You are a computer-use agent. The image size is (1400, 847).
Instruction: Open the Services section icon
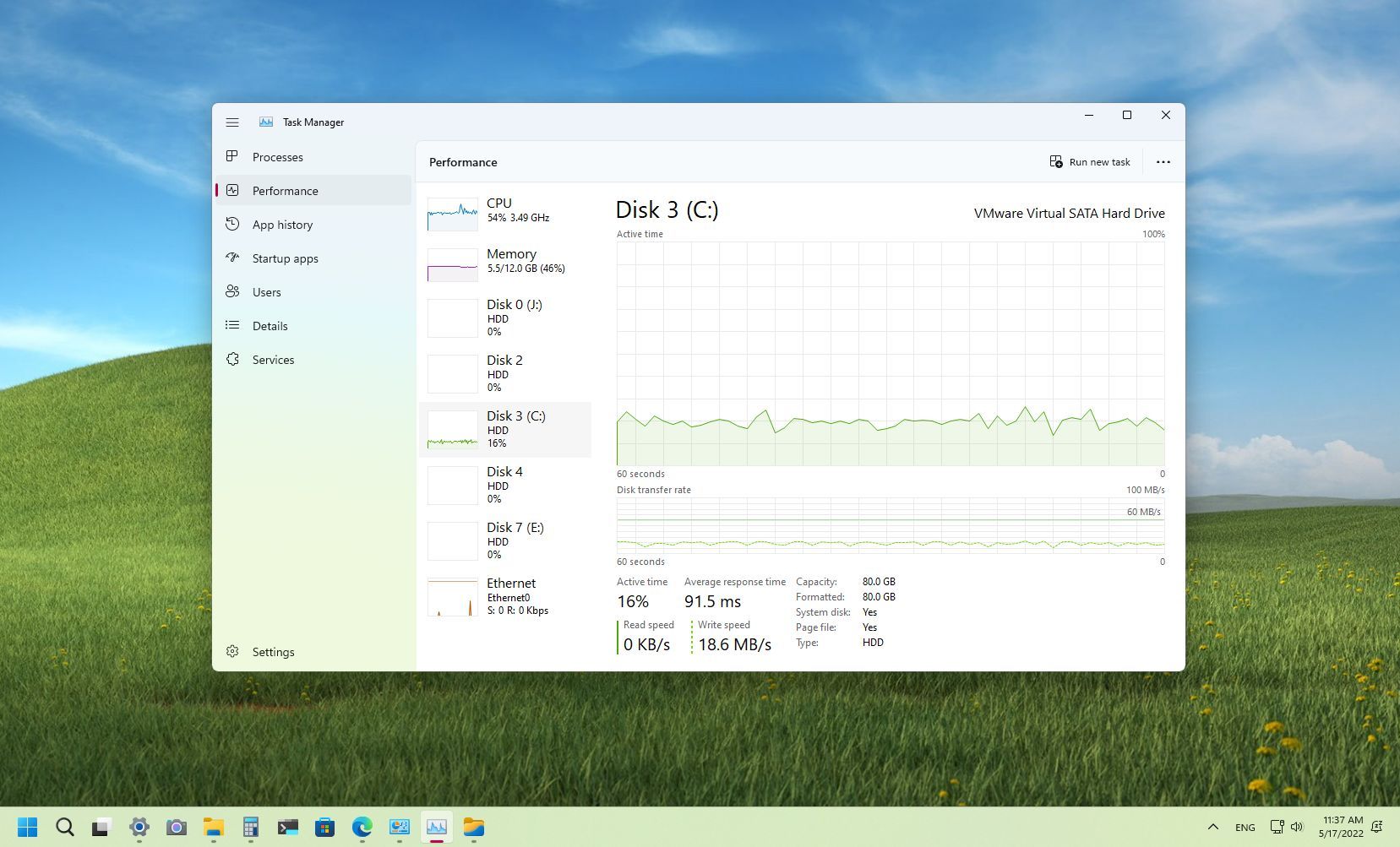(x=233, y=359)
